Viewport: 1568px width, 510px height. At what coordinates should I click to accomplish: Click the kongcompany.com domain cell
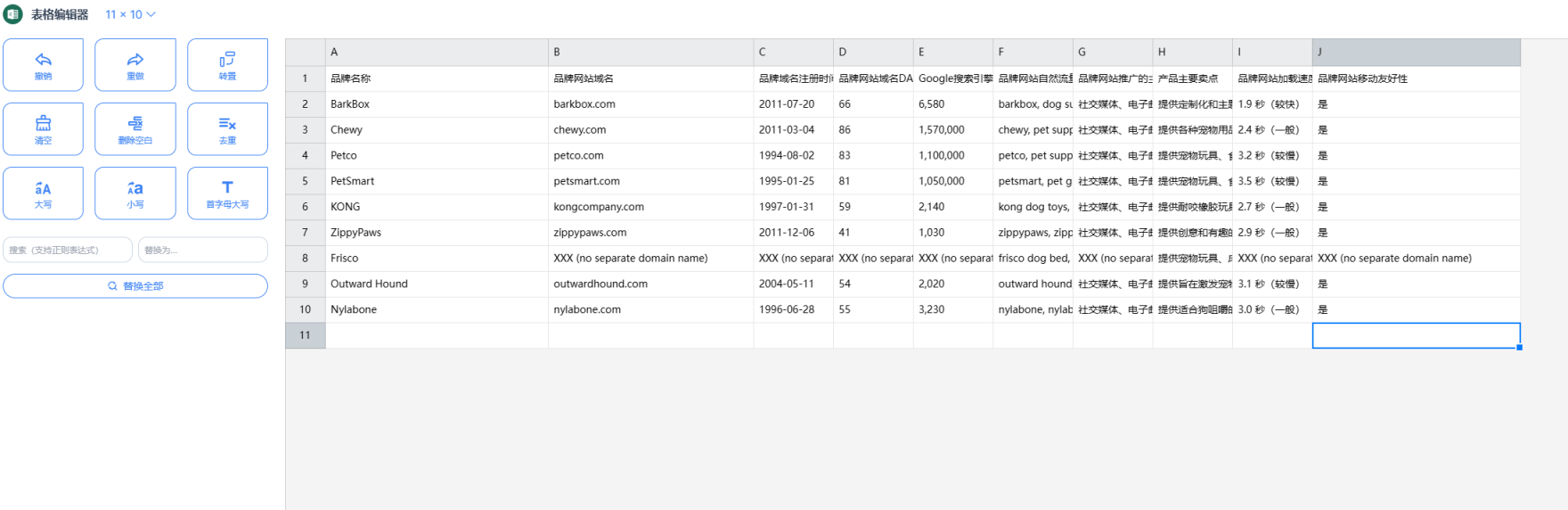[x=650, y=207]
